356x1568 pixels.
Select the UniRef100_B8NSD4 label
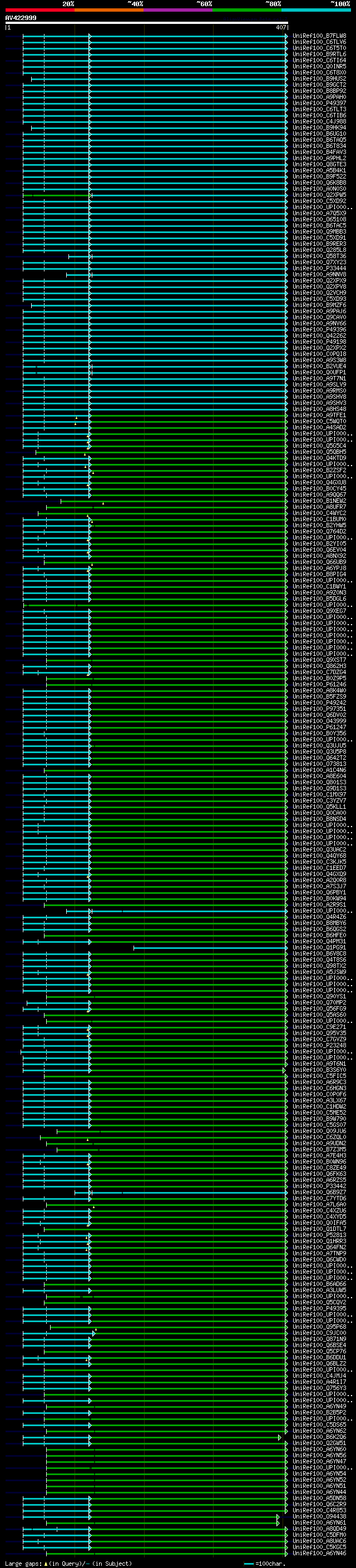point(319,819)
